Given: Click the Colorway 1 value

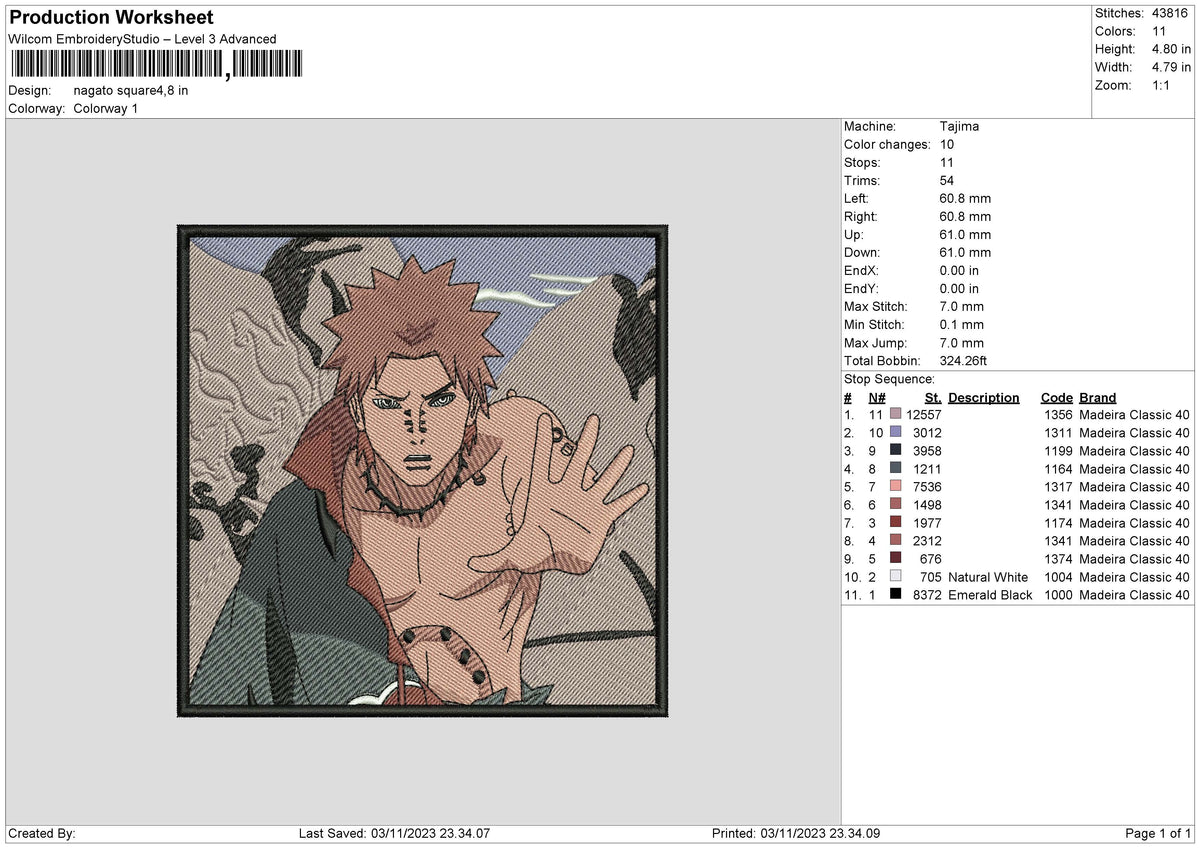Looking at the screenshot, I should click(x=106, y=108).
